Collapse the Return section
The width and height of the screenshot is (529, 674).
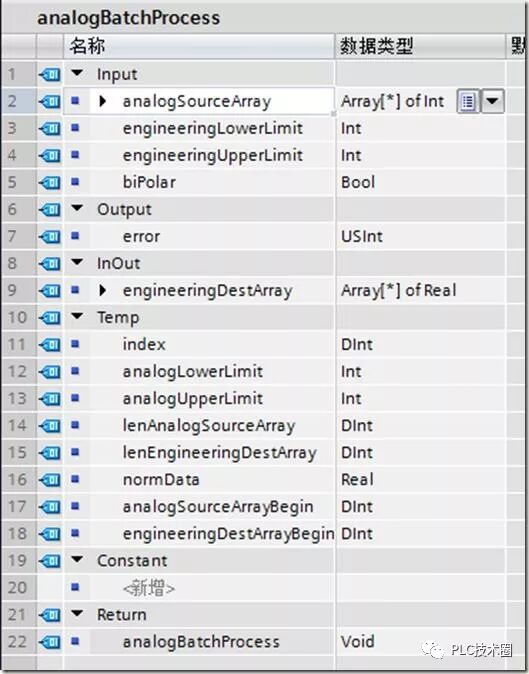coord(77,613)
